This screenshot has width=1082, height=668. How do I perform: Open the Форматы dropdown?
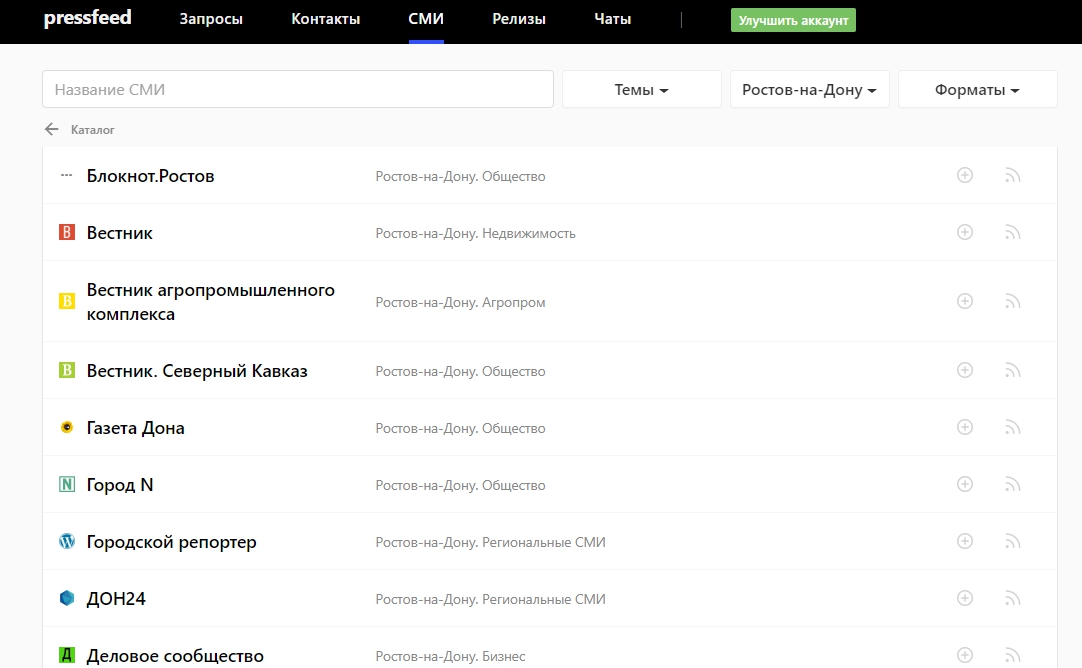click(977, 90)
